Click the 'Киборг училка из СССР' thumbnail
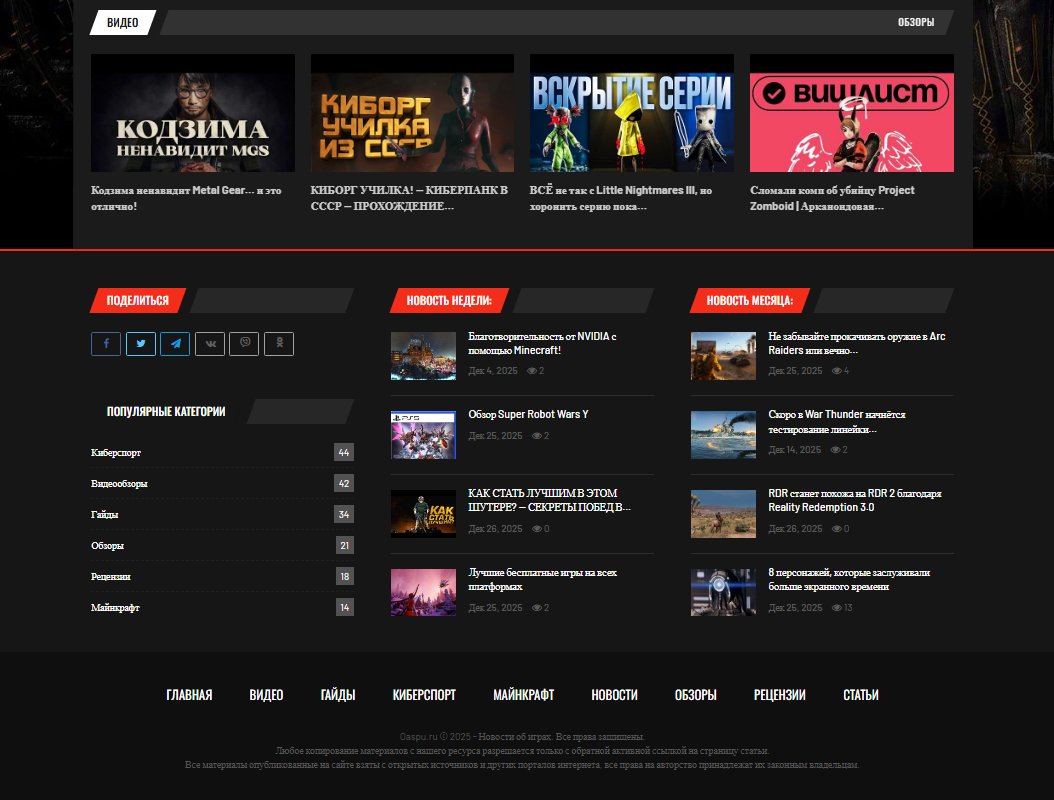Screen dimensions: 1054x800 (x=412, y=113)
